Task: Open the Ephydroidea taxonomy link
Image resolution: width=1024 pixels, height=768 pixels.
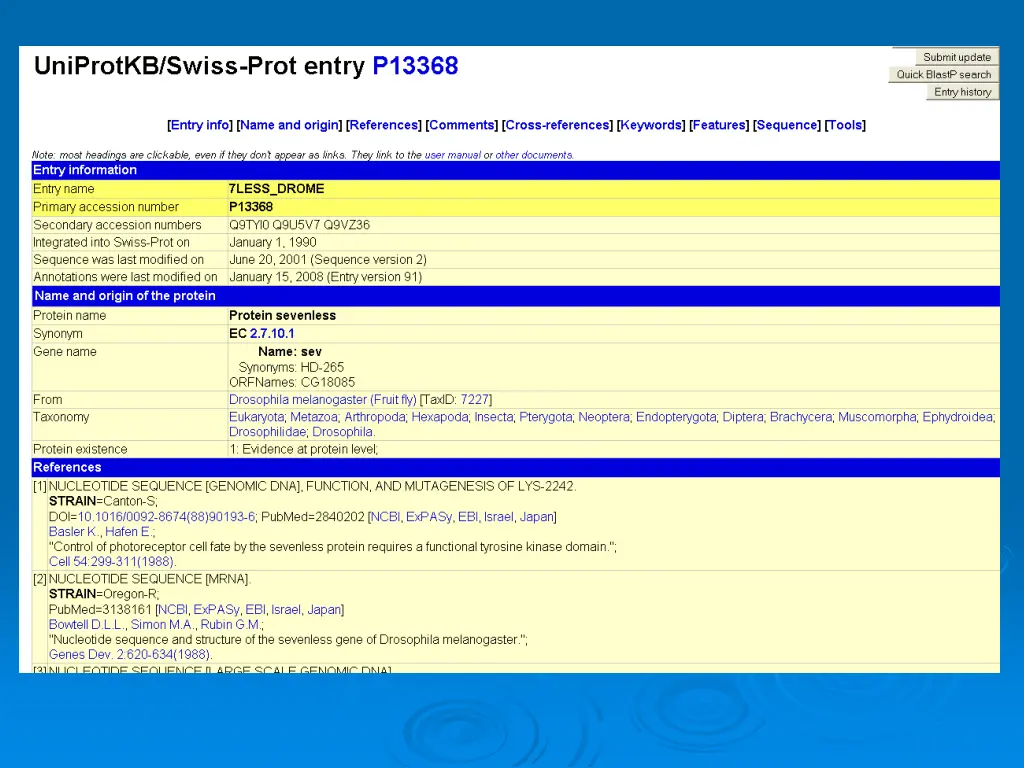Action: tap(957, 417)
